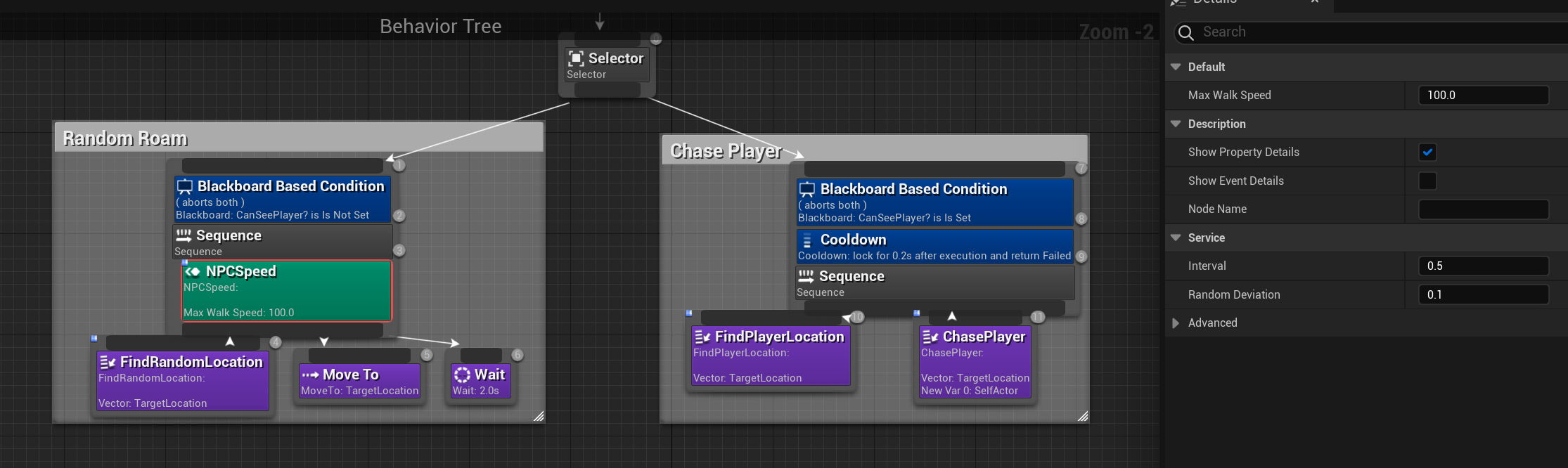Select the Random Roam comment box title
The height and width of the screenshot is (468, 1568).
(125, 138)
